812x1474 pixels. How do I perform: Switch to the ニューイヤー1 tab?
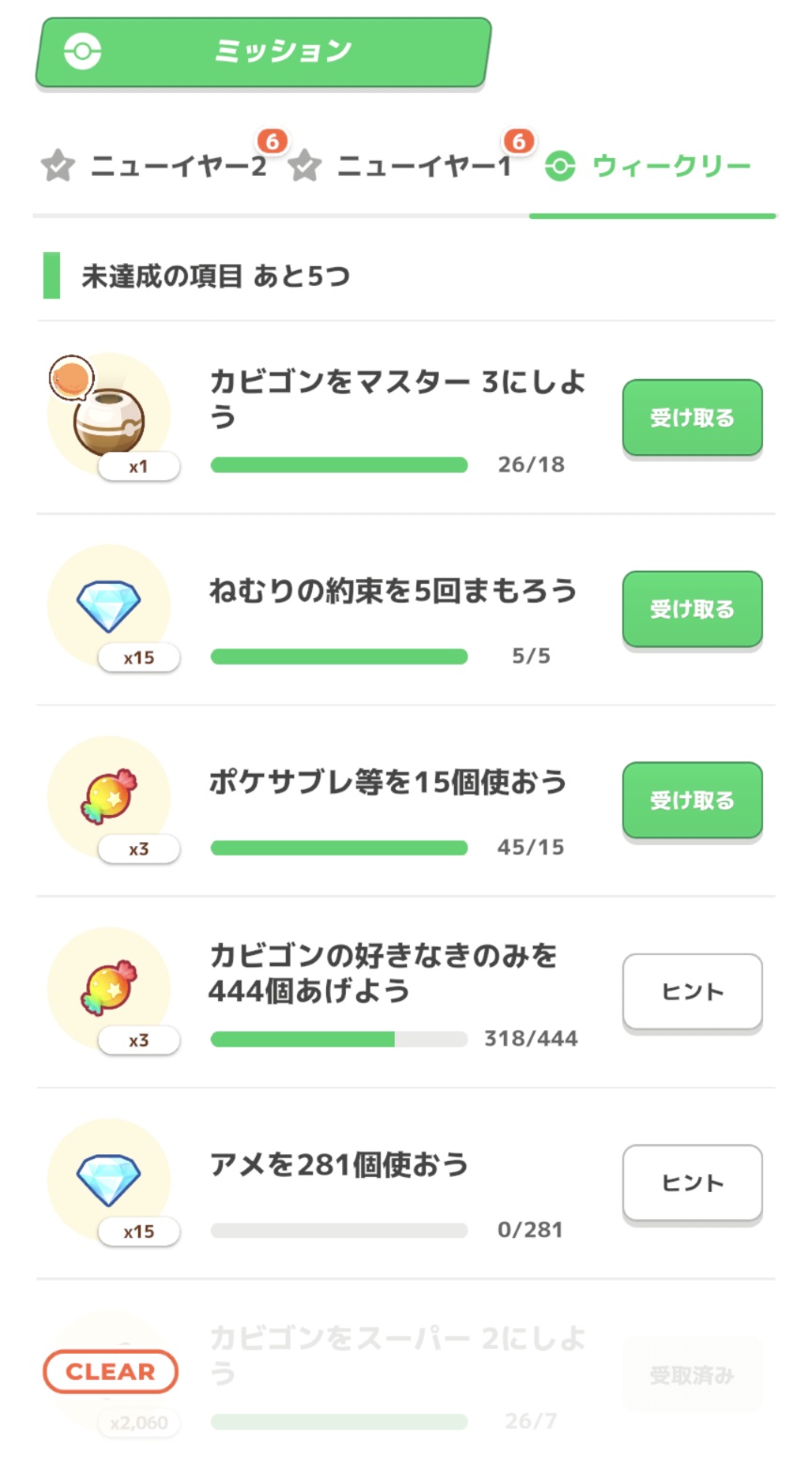coord(424,167)
